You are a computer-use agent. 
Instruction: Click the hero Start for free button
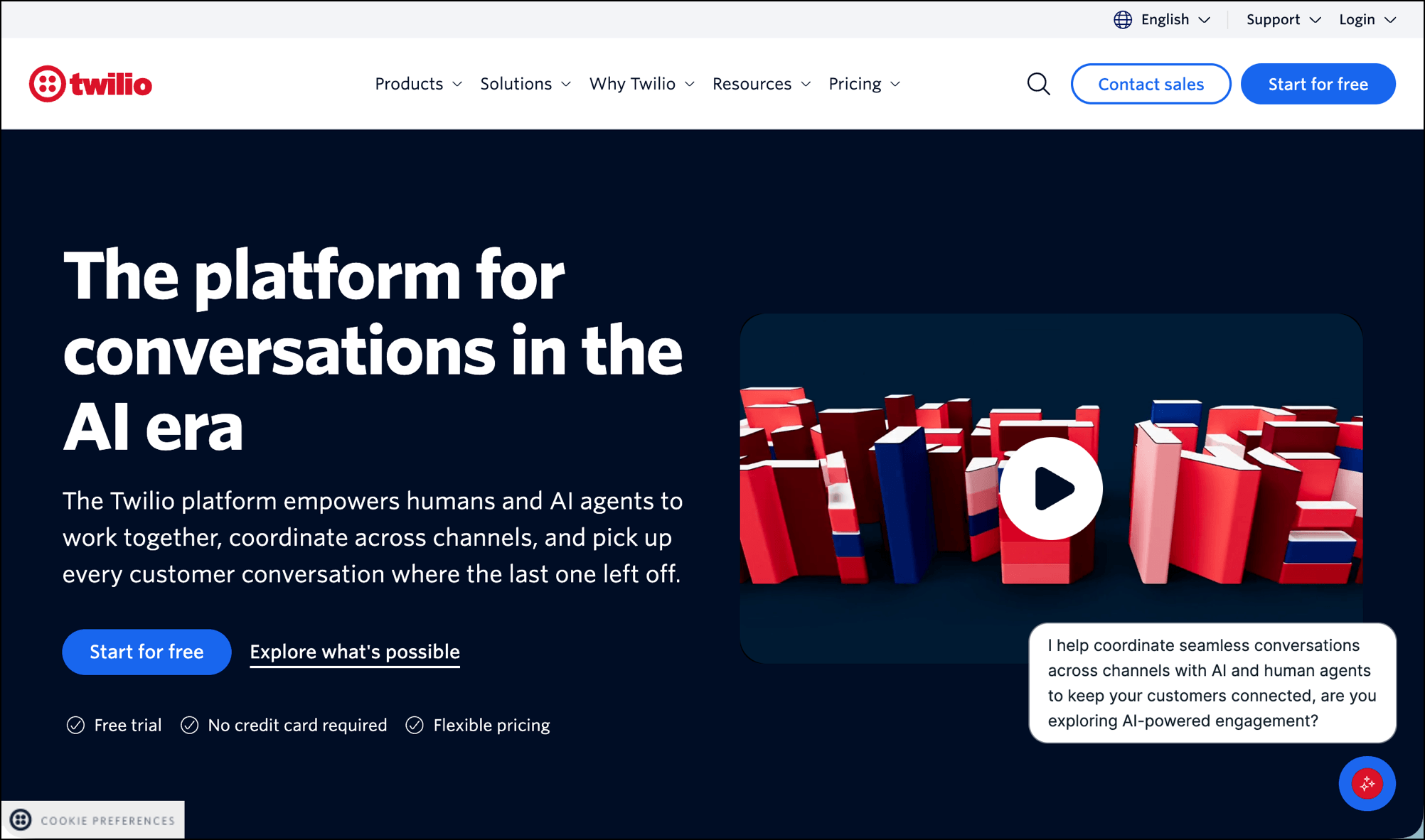[146, 652]
